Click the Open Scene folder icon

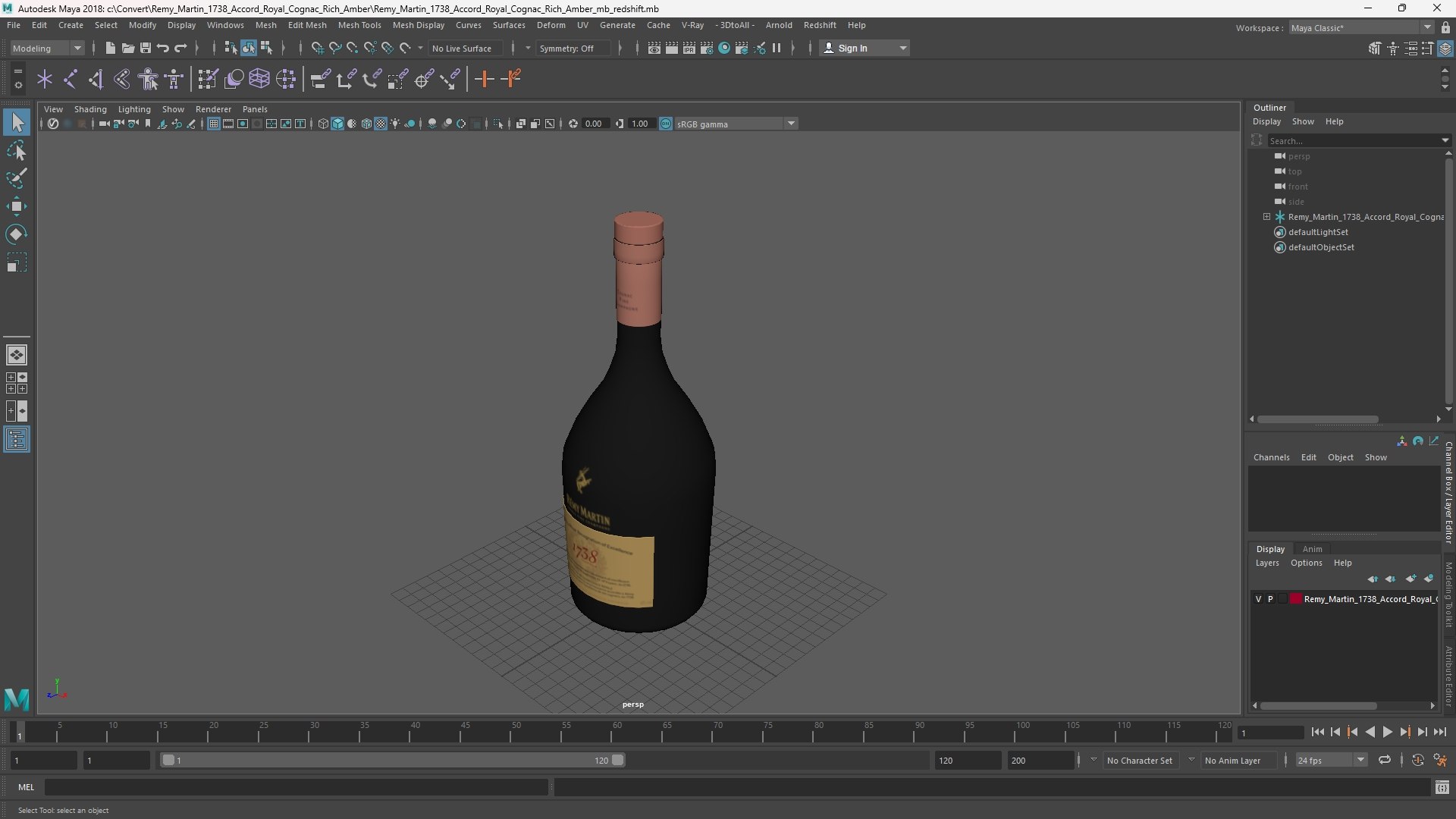[127, 48]
